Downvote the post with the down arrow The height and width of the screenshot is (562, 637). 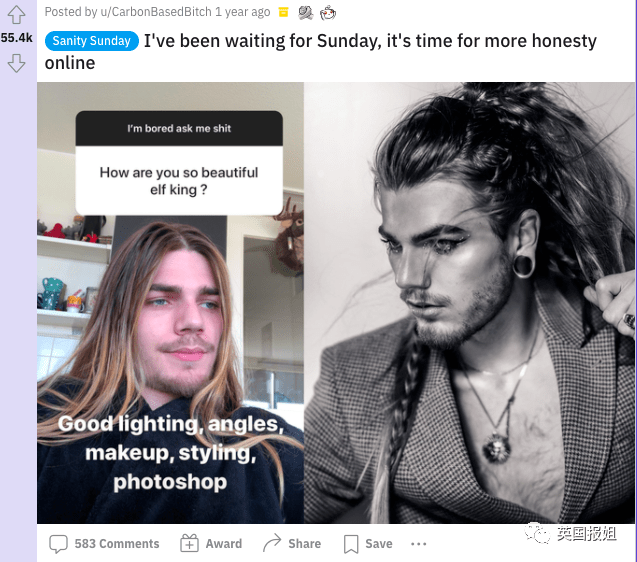coord(16,63)
